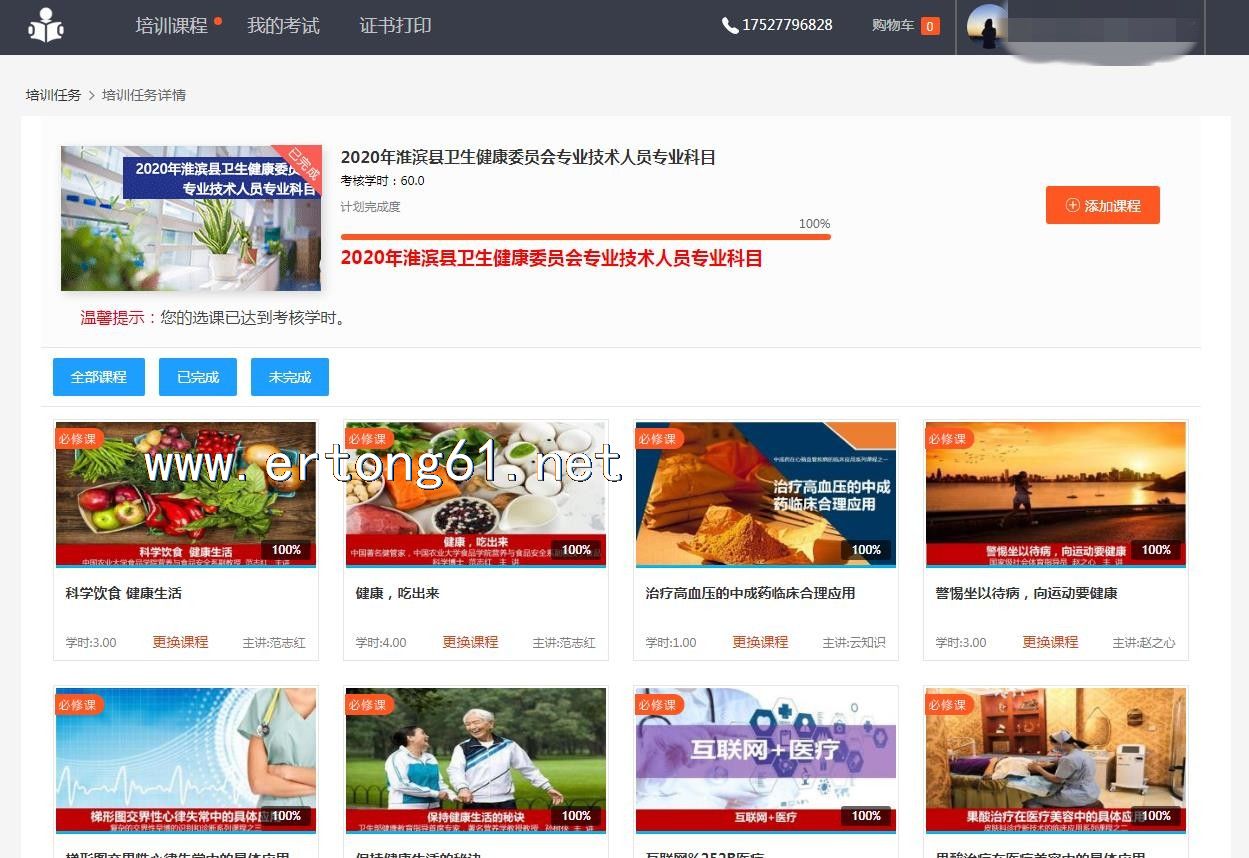Viewport: 1249px width, 858px height.
Task: Click the site logo icon
Action: point(45,26)
